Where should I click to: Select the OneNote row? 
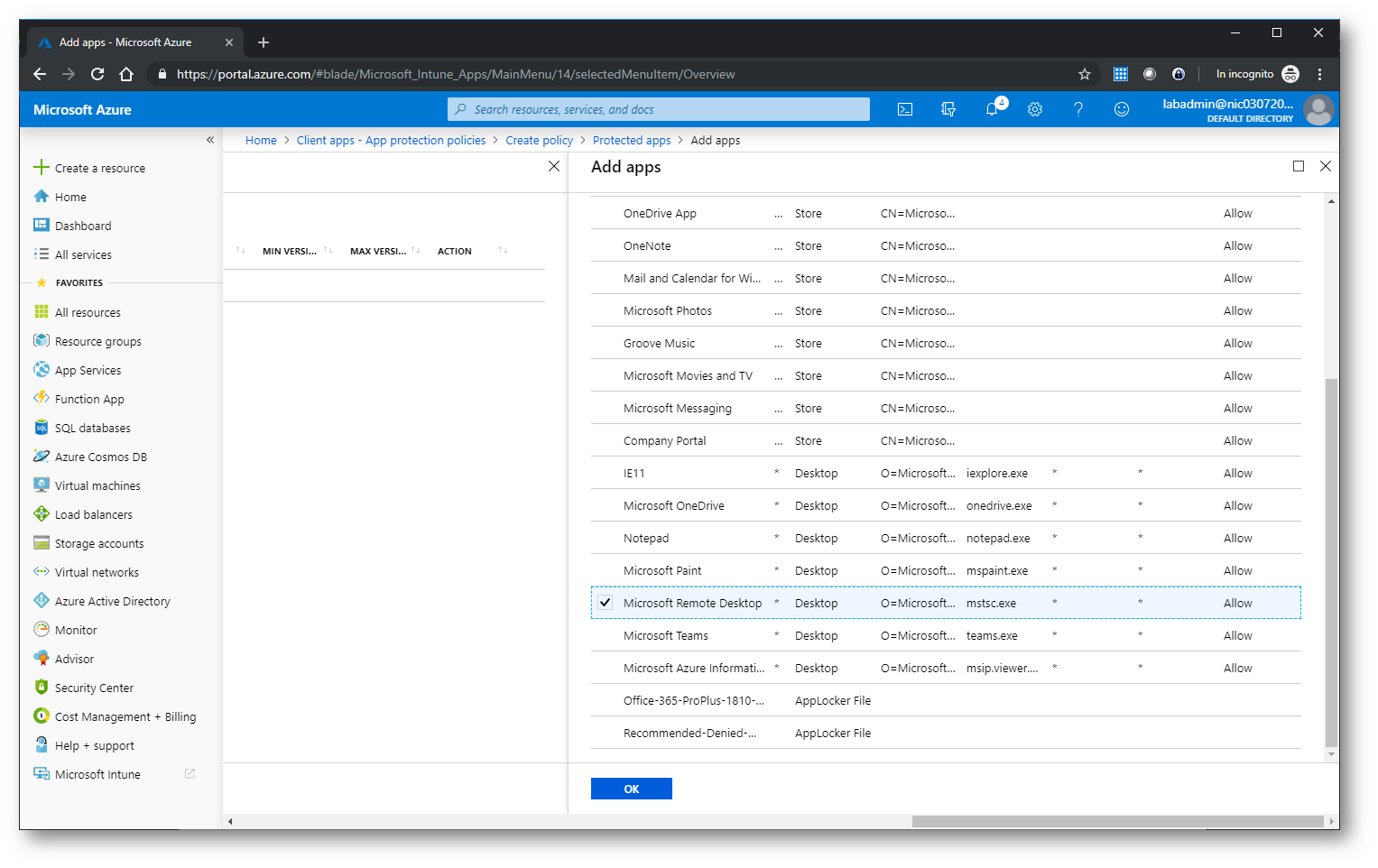(946, 246)
